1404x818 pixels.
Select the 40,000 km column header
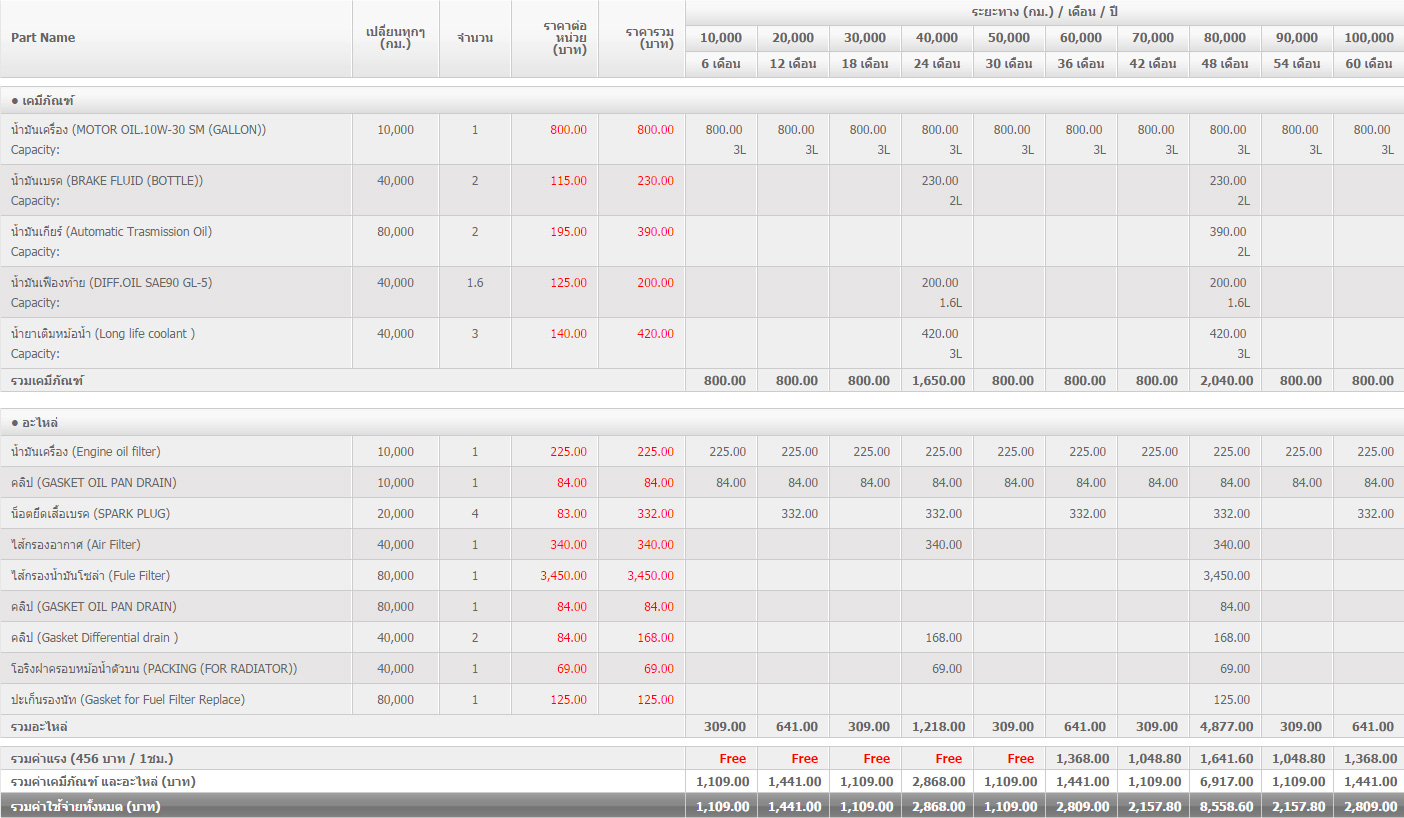click(936, 38)
